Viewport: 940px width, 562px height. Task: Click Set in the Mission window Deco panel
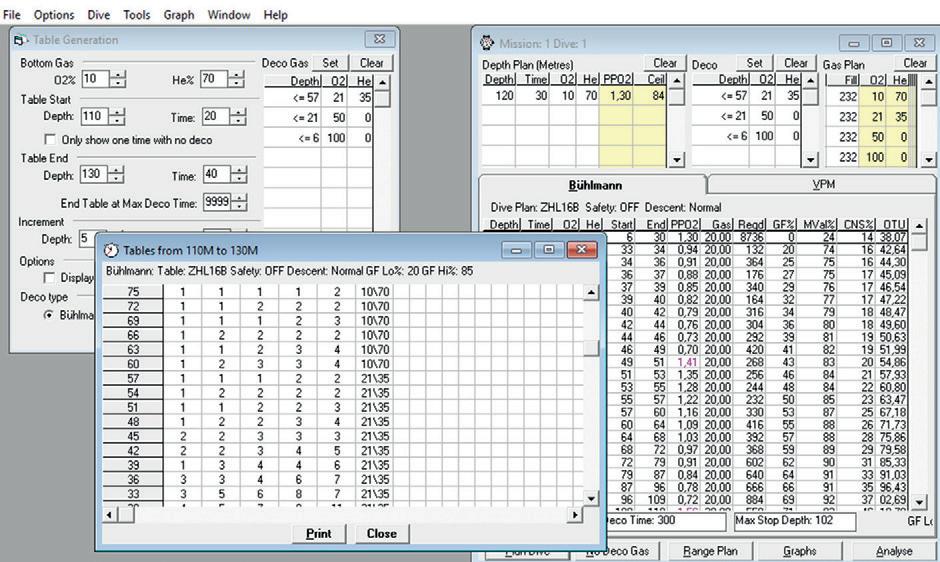click(755, 63)
